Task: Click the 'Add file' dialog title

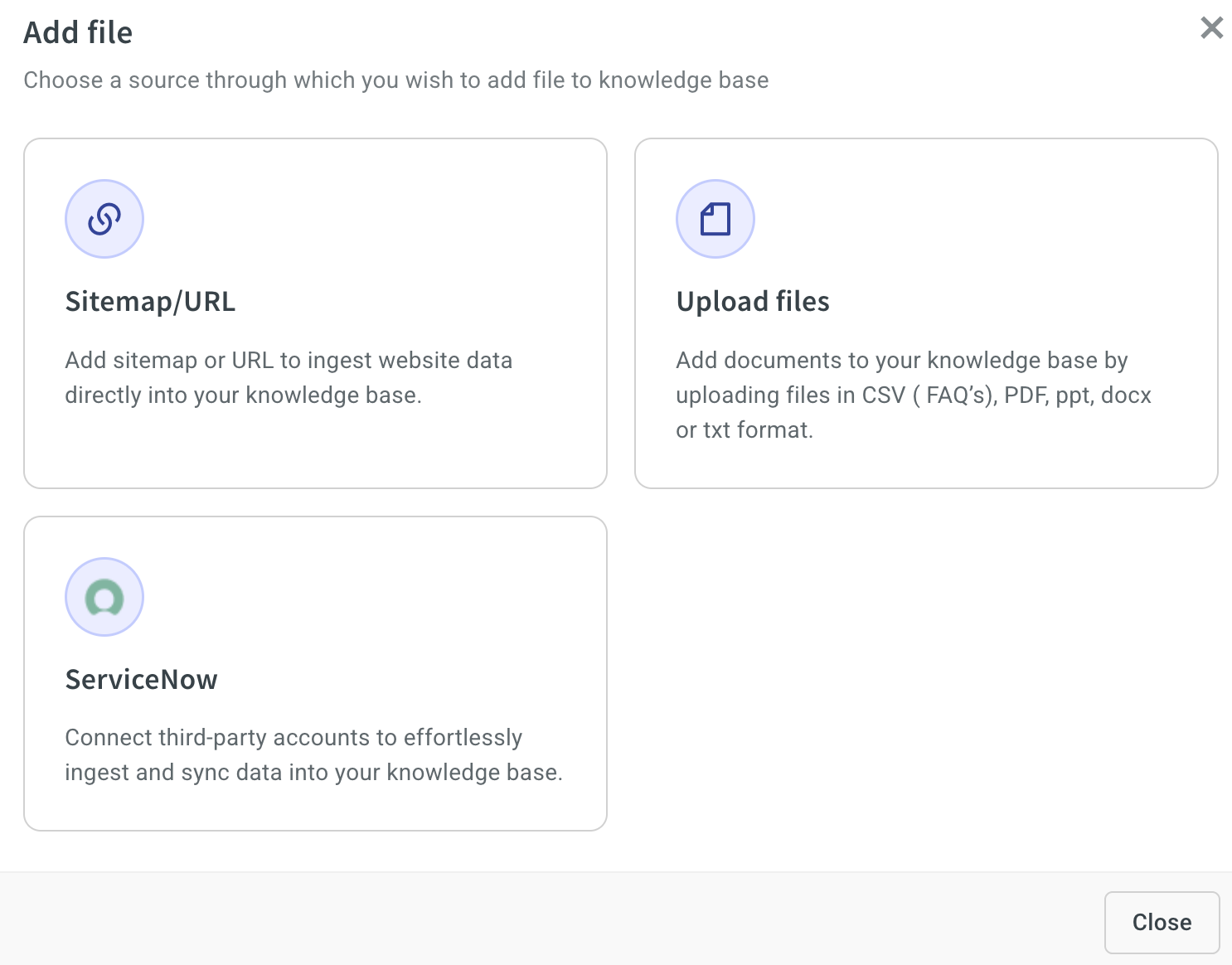Action: click(78, 33)
